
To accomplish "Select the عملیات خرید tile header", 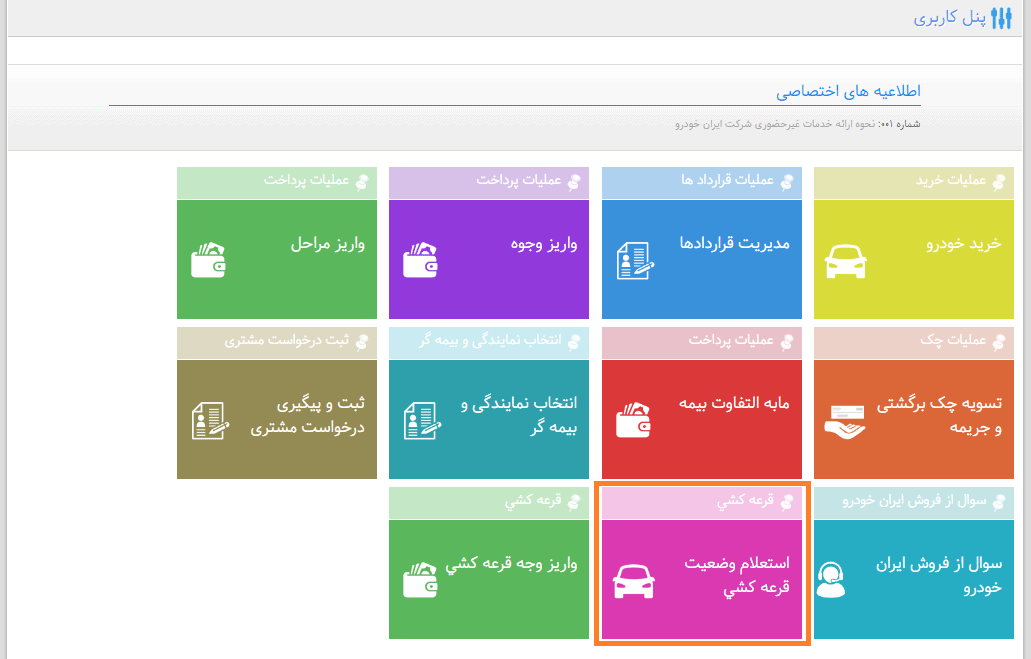I will pyautogui.click(x=914, y=182).
